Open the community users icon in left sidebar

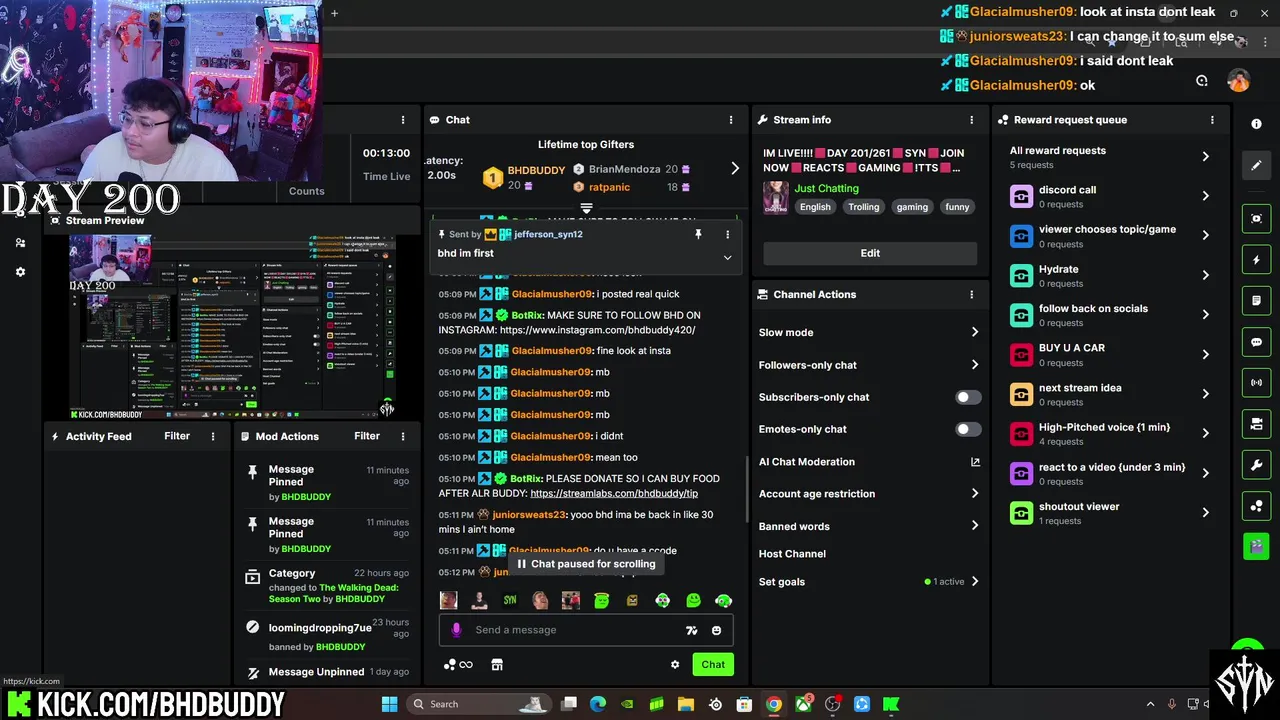click(x=20, y=242)
